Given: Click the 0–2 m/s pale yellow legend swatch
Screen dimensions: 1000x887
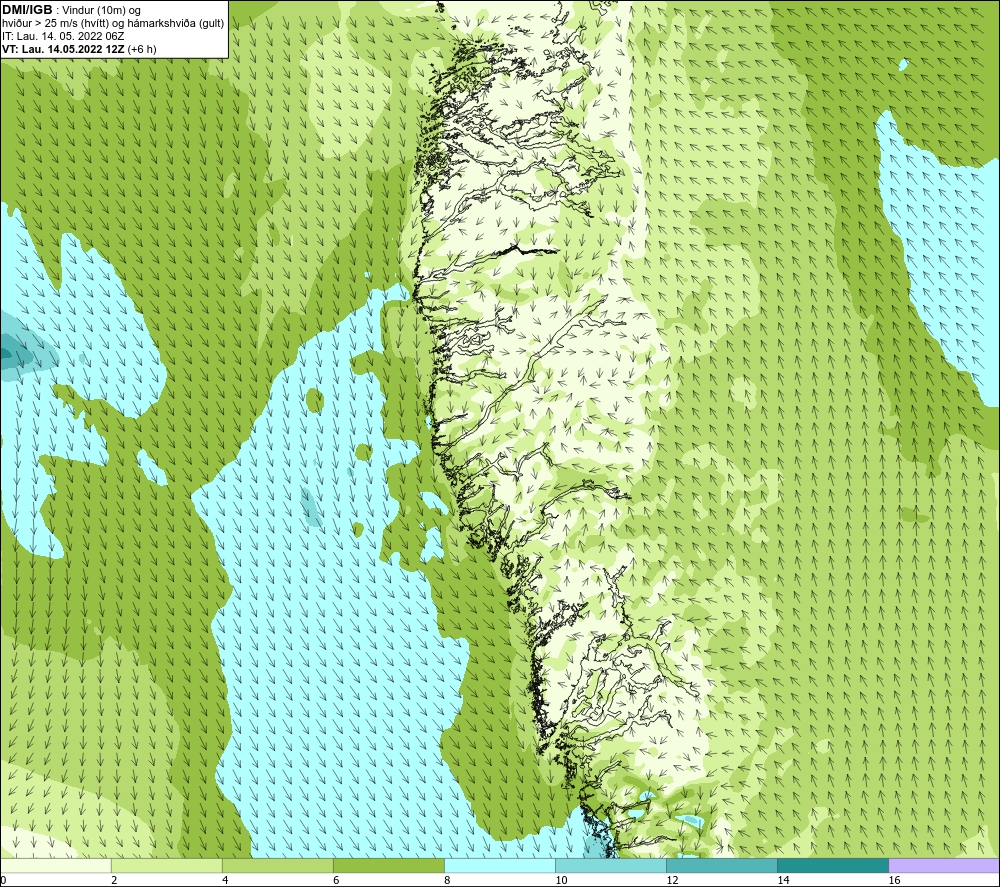Looking at the screenshot, I should pyautogui.click(x=55, y=865).
